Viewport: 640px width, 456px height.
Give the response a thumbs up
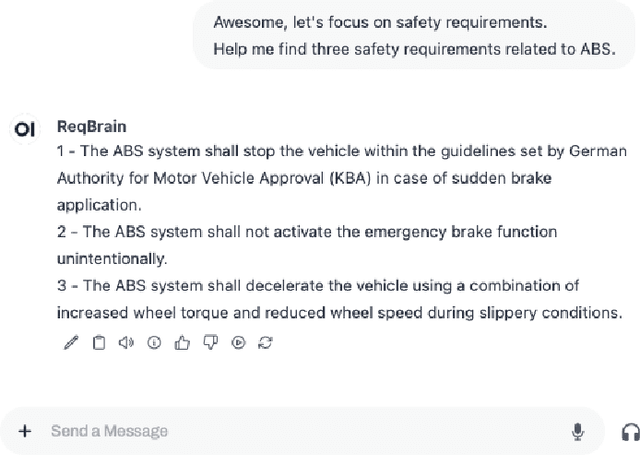pos(182,343)
